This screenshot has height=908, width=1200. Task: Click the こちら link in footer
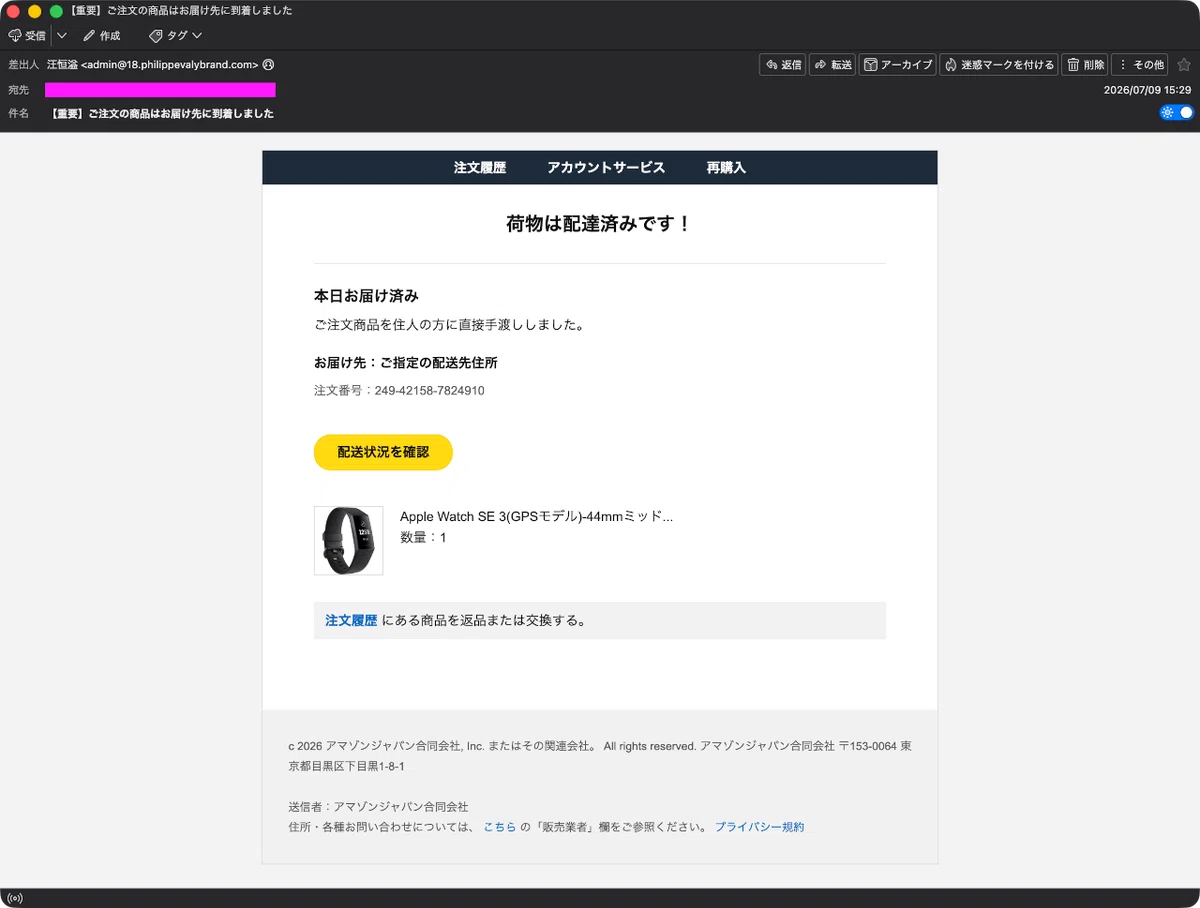500,827
